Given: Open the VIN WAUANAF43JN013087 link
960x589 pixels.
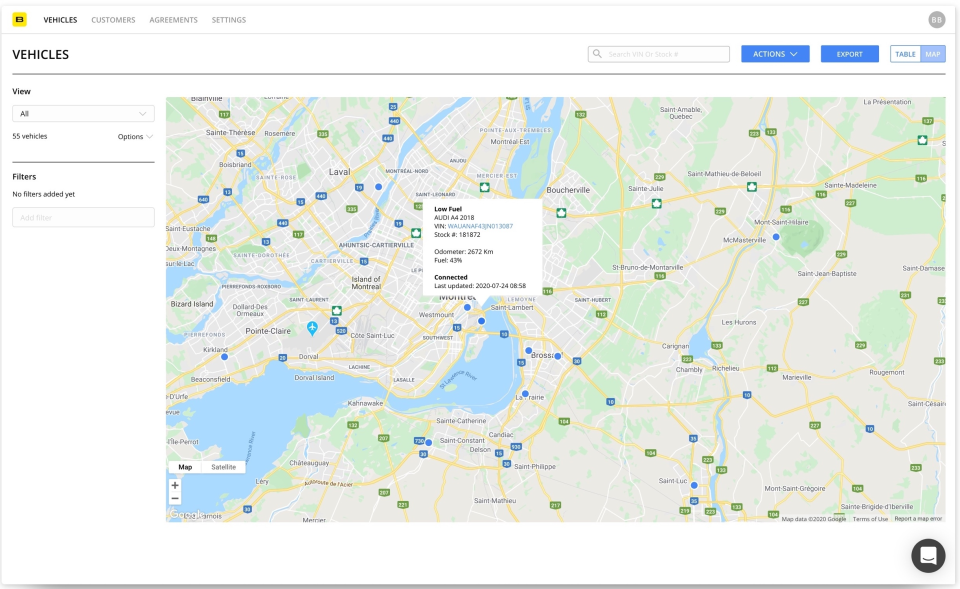Looking at the screenshot, I should coord(480,226).
